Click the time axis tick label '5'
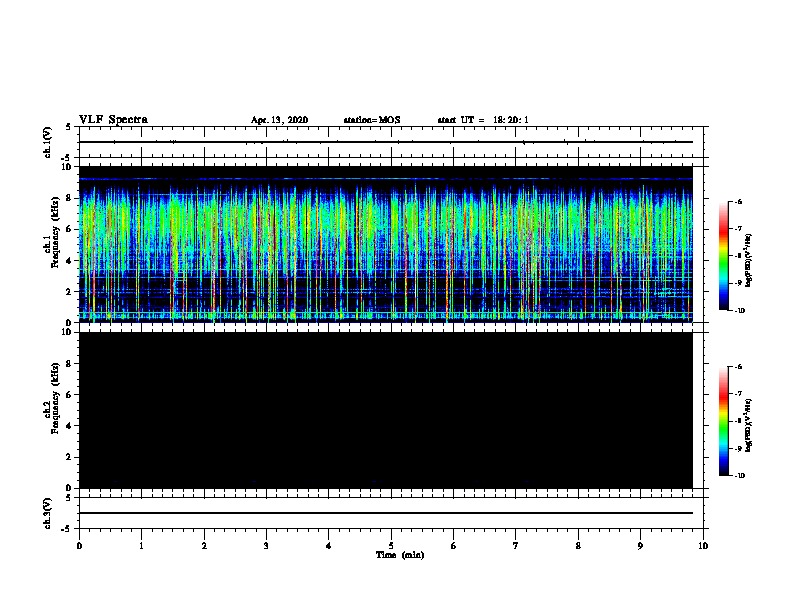 [391, 546]
